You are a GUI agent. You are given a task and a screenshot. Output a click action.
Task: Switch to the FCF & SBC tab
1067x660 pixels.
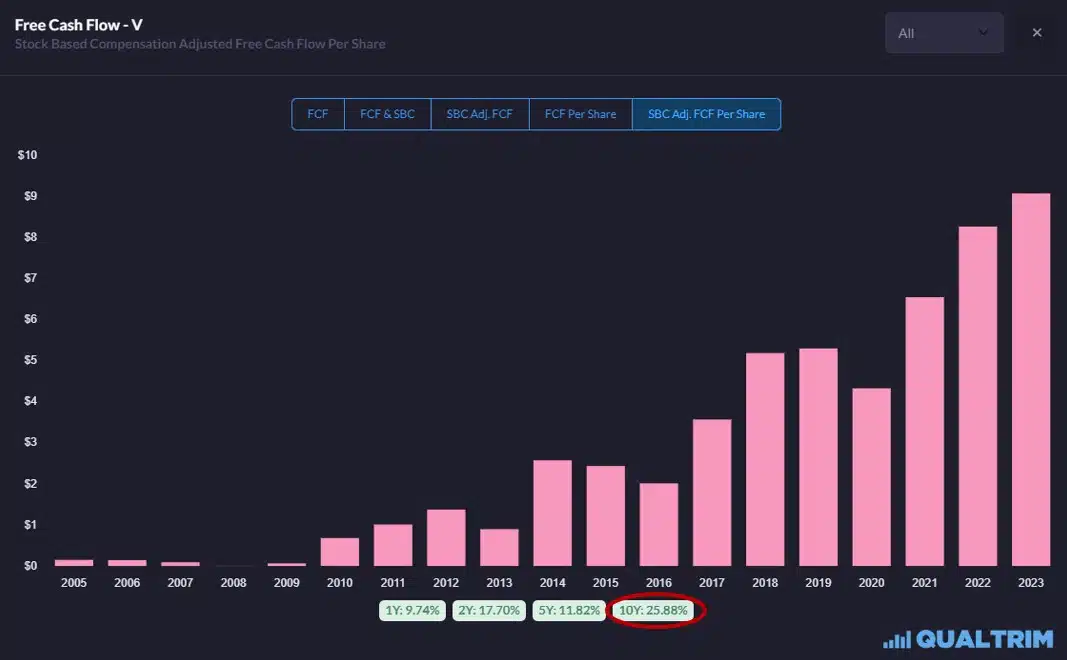388,113
